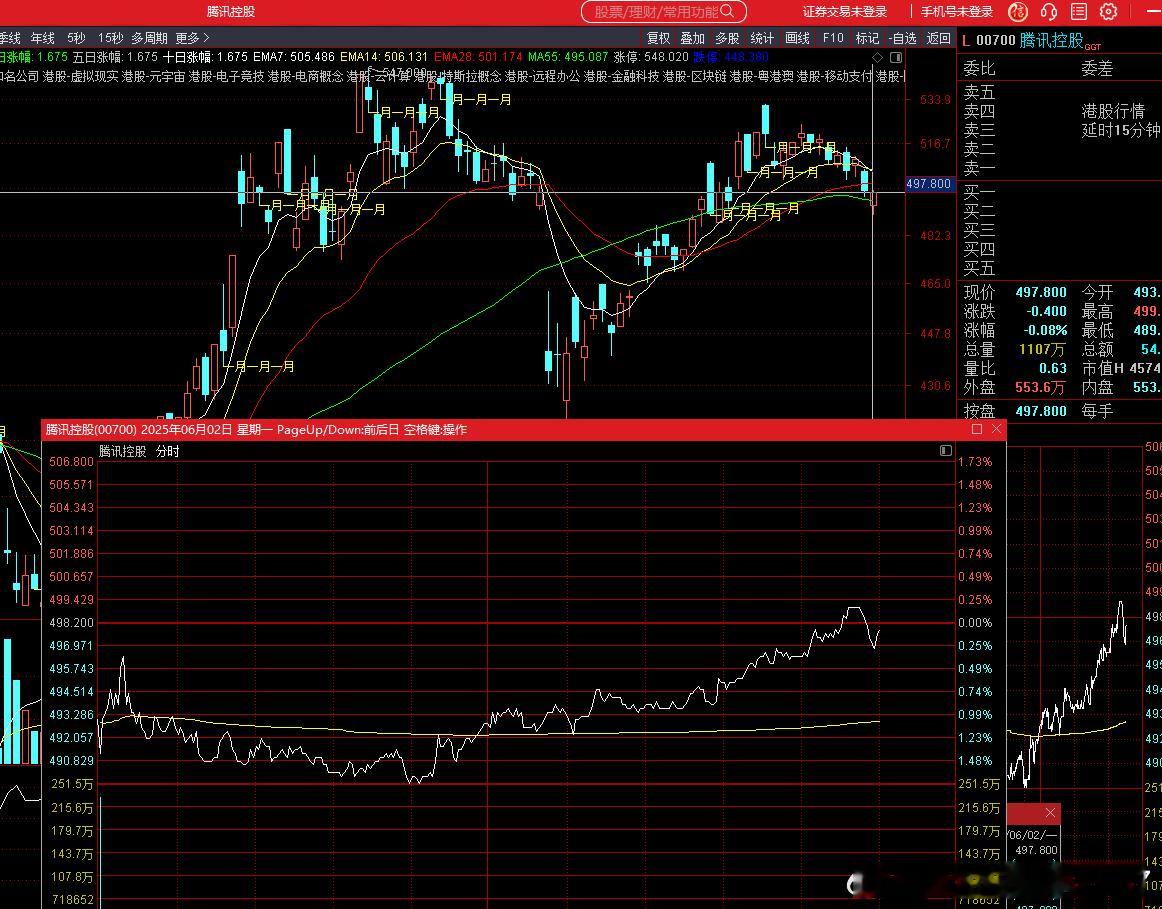1162x909 pixels.
Task: Click the 港股-区块链 sector tag
Action: click(x=694, y=76)
